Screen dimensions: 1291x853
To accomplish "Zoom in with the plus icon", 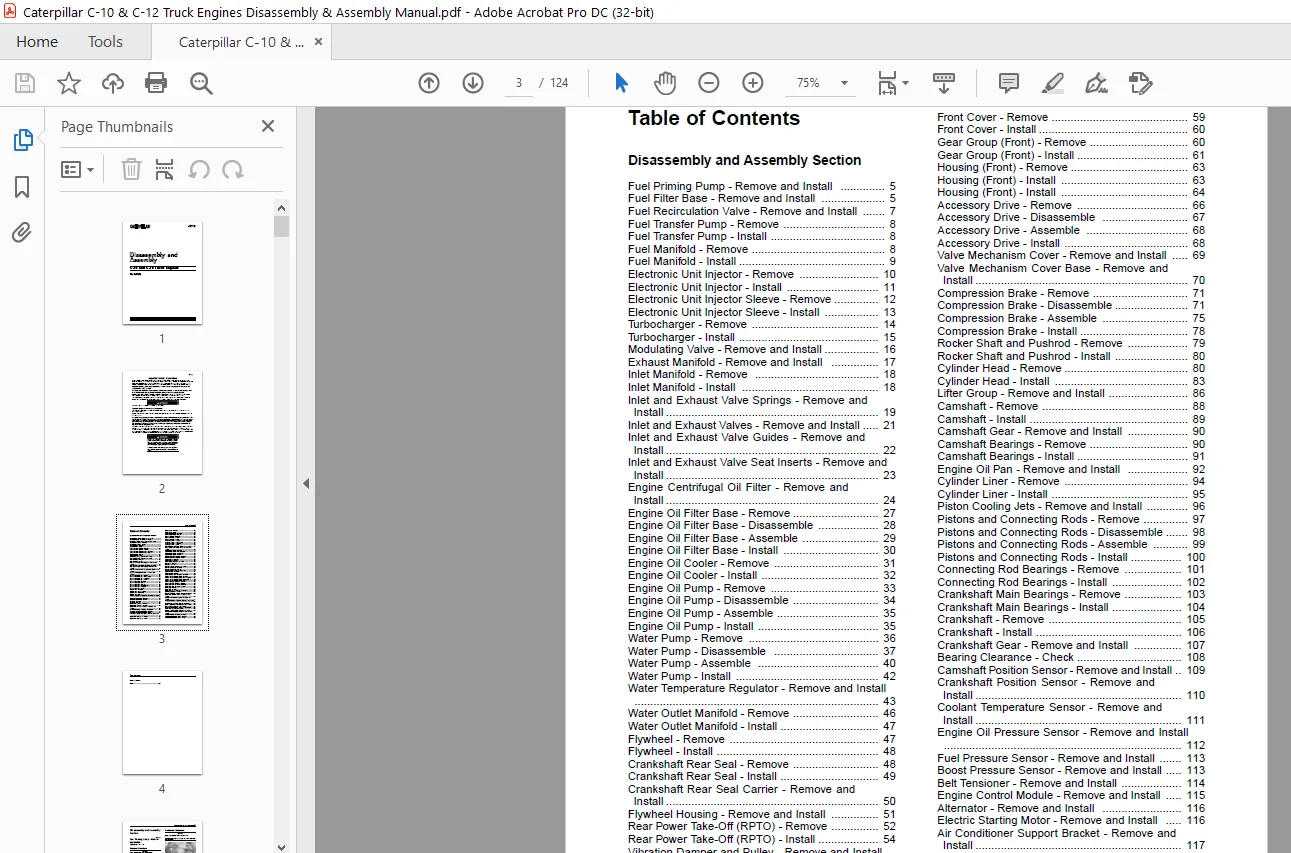I will pos(753,83).
